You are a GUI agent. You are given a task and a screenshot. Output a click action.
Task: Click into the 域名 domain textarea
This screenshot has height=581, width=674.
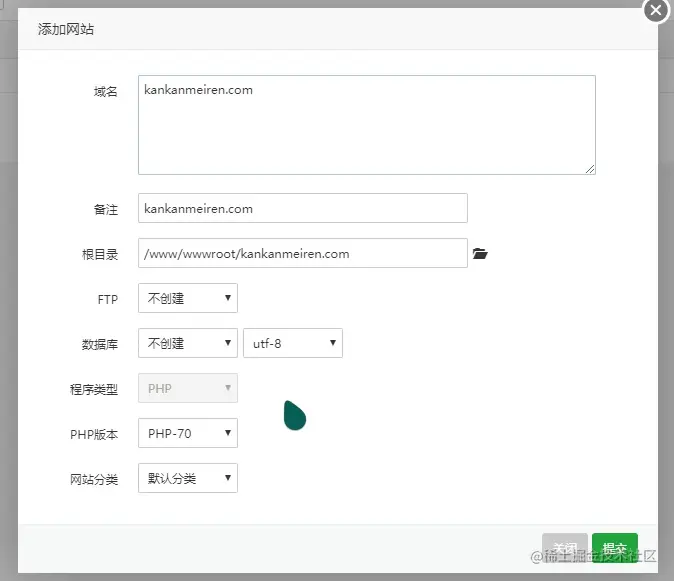pyautogui.click(x=367, y=125)
